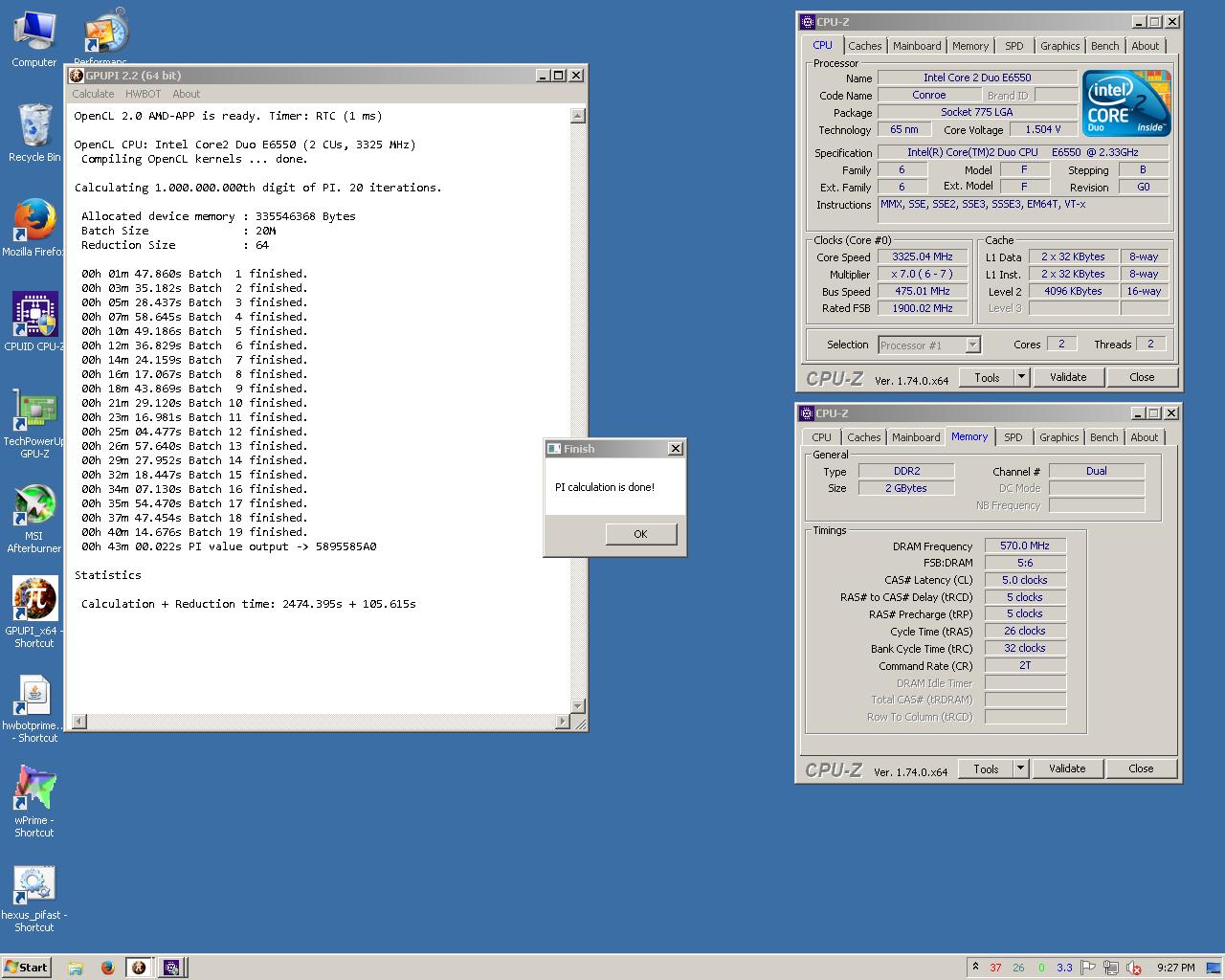Switch to Mainboard tab in upper CPU-Z

coord(917,46)
